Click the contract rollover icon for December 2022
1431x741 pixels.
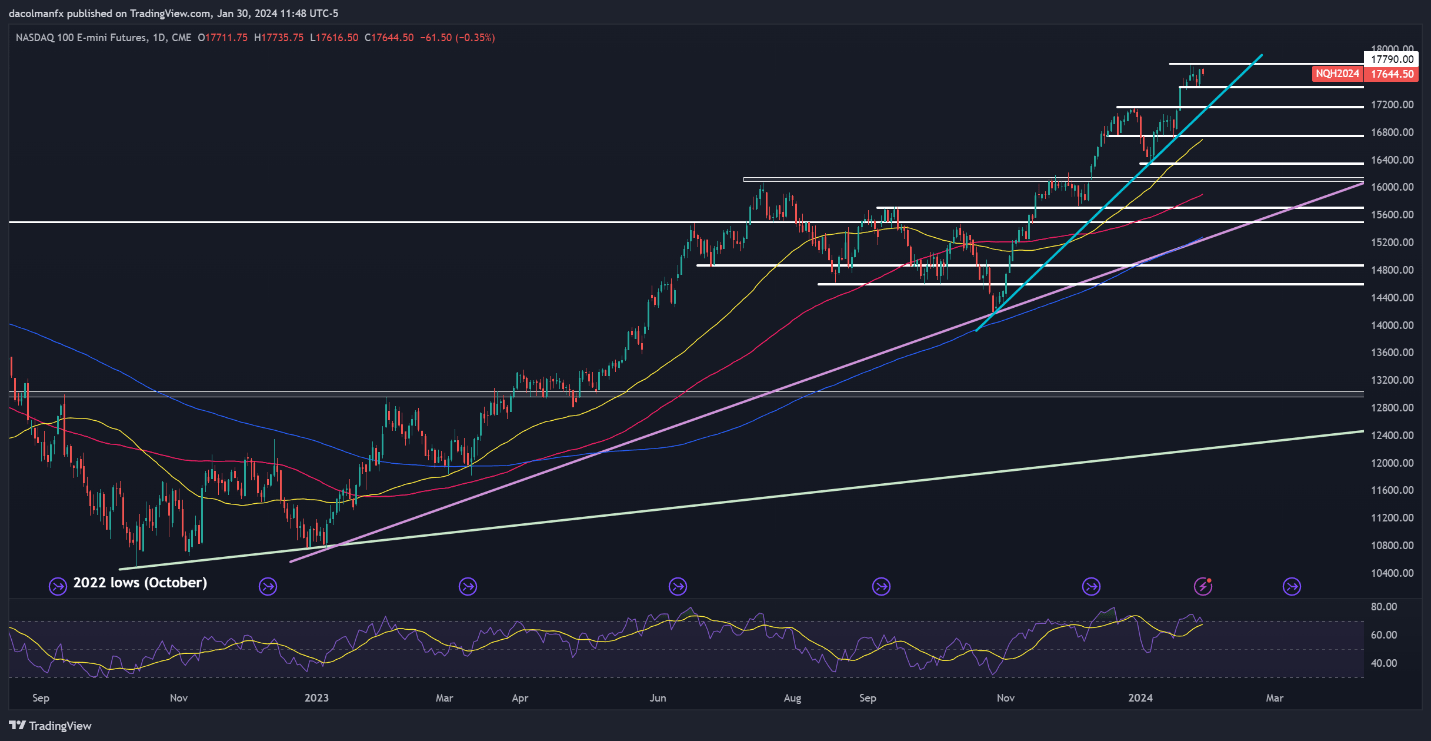point(267,585)
